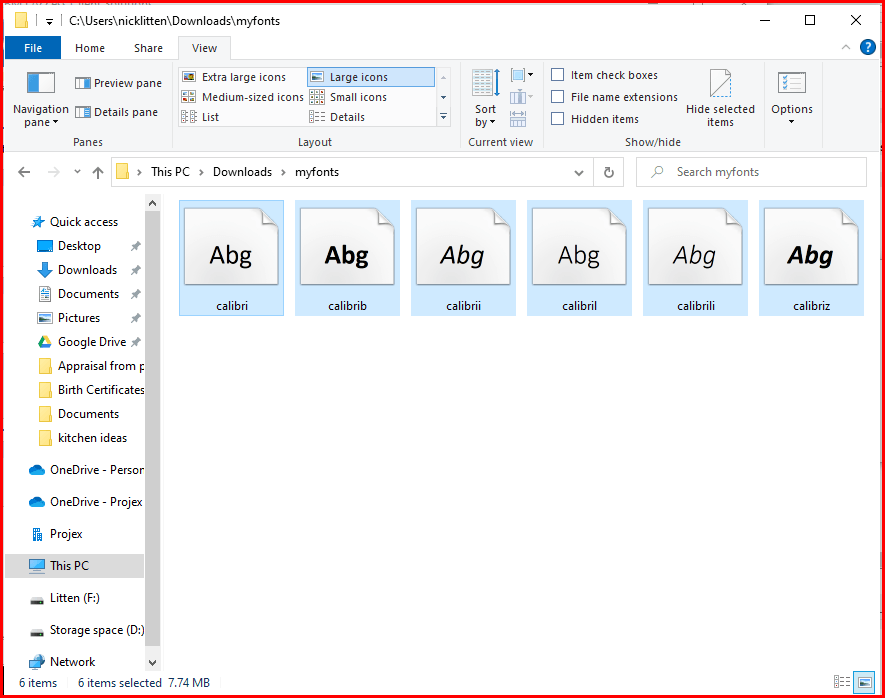Switch to the Home ribbon tab

tap(90, 48)
